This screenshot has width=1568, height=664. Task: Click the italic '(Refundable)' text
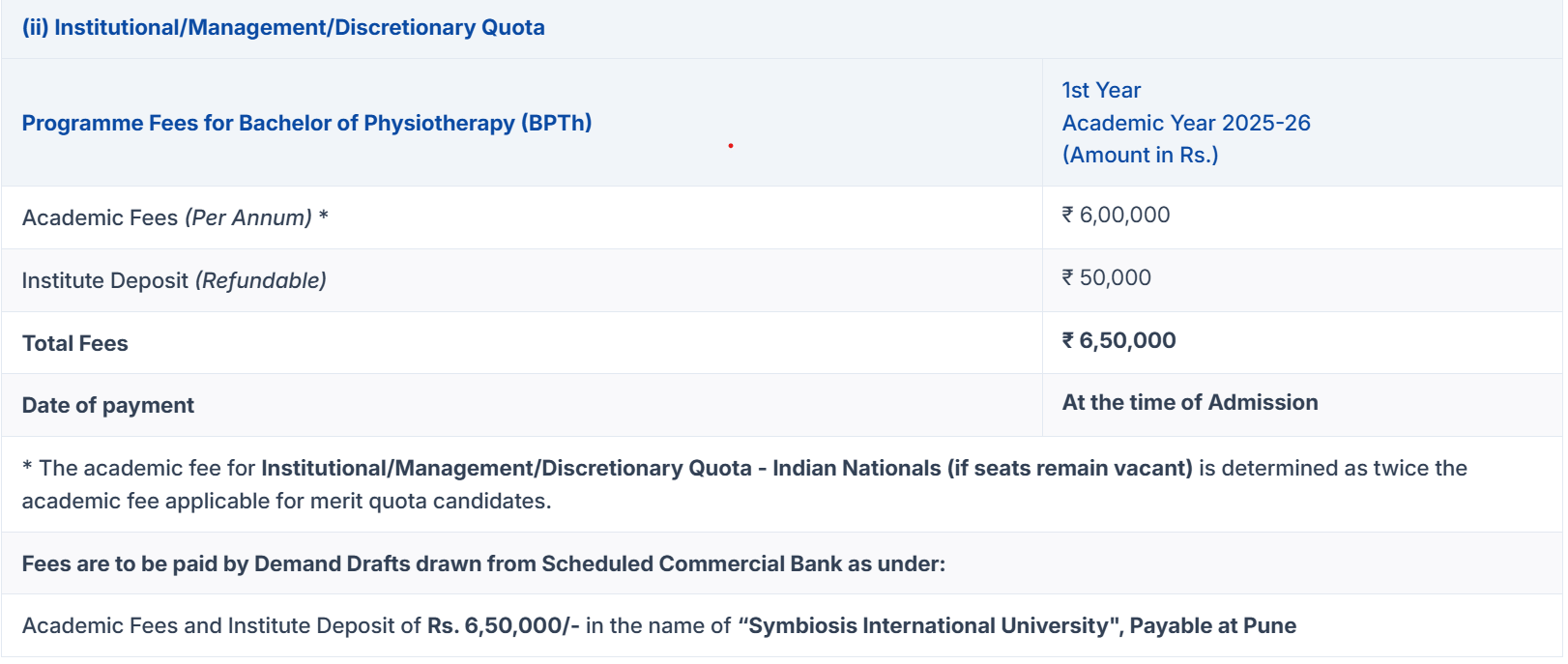pos(261,280)
